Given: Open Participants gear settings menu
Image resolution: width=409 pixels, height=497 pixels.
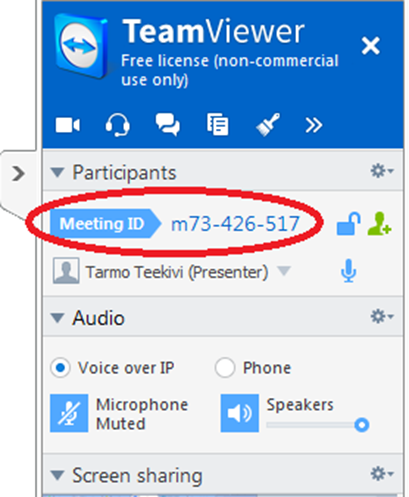Looking at the screenshot, I should pos(382,171).
